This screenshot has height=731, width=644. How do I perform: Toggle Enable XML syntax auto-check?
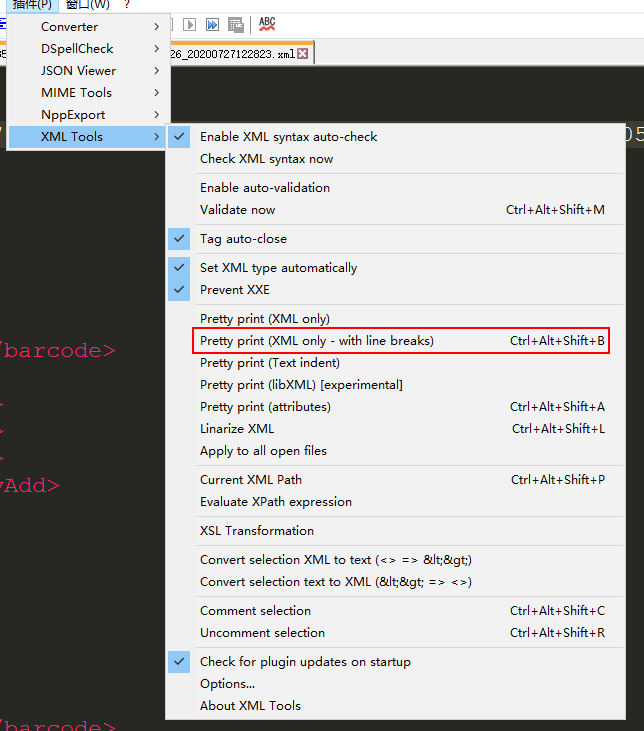click(395, 137)
